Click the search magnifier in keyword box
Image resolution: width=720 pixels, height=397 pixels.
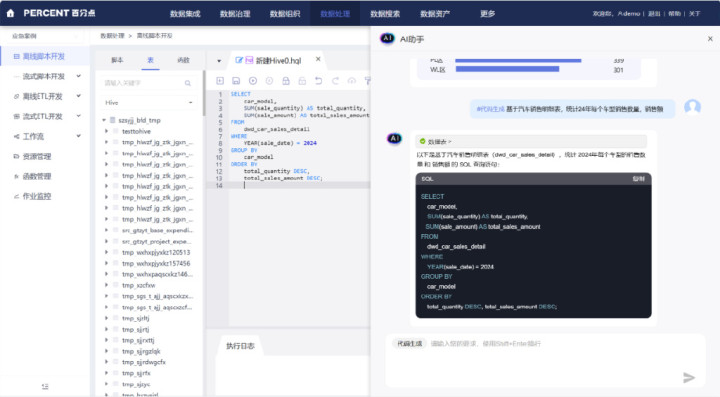coord(188,83)
